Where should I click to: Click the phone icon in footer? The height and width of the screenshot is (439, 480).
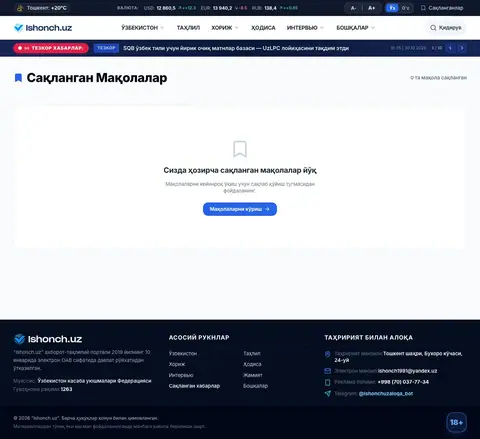(328, 382)
